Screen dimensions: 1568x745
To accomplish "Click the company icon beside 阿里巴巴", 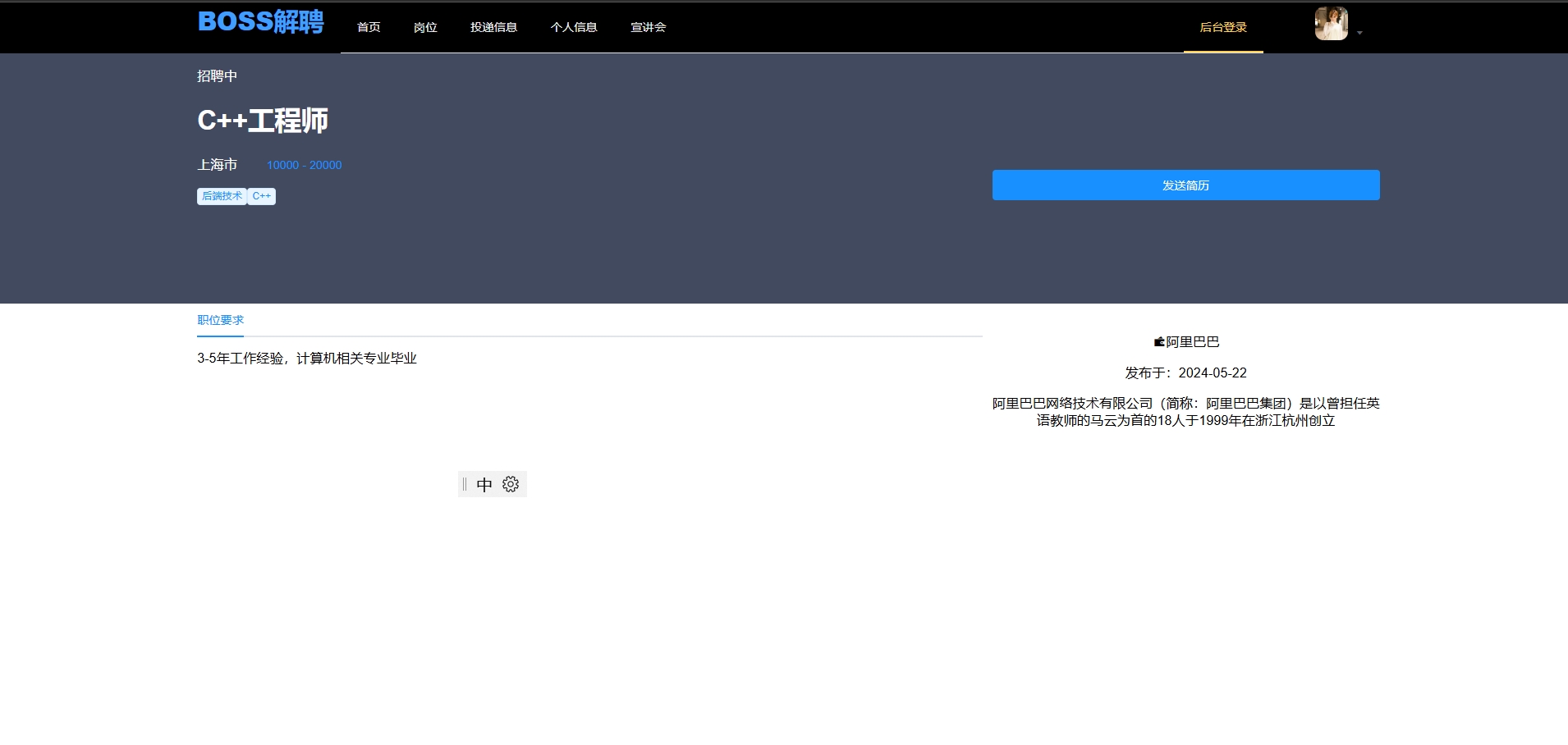I will coord(1159,342).
